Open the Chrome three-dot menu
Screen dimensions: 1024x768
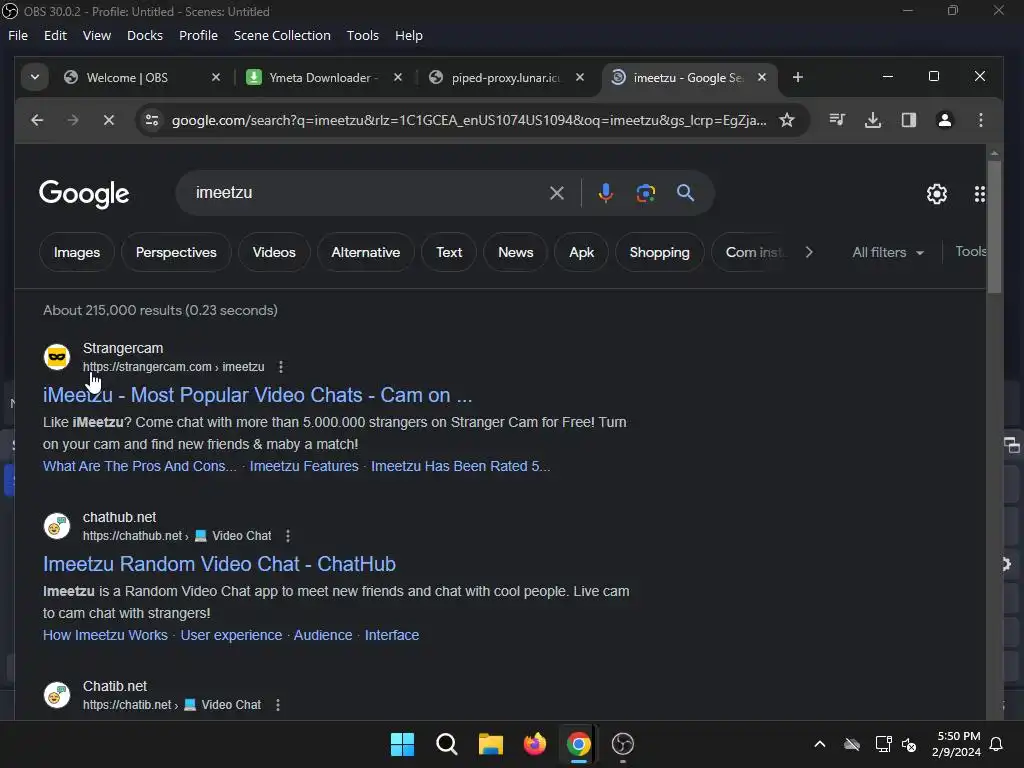980,120
